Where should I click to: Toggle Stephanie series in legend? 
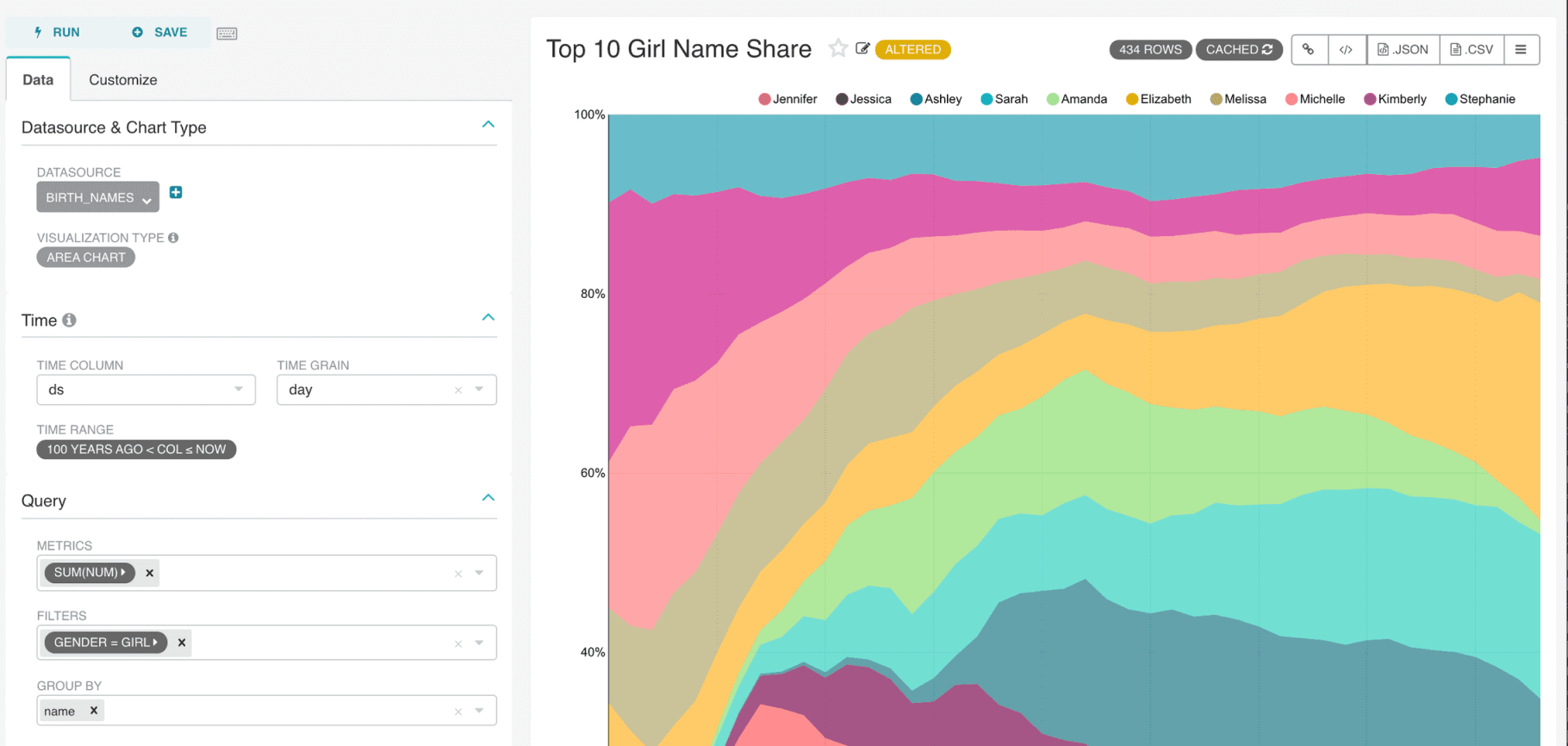coord(1480,99)
